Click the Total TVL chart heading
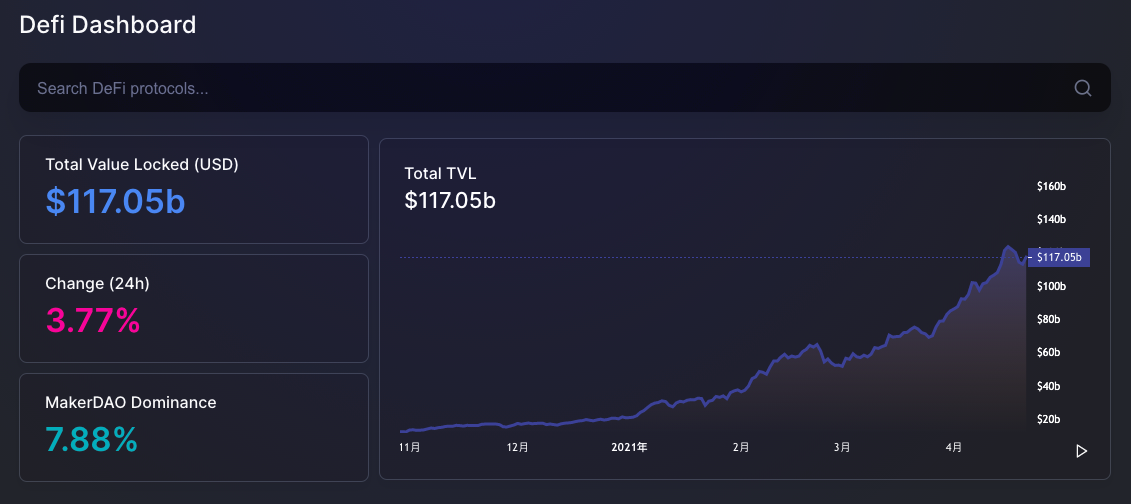 (440, 174)
